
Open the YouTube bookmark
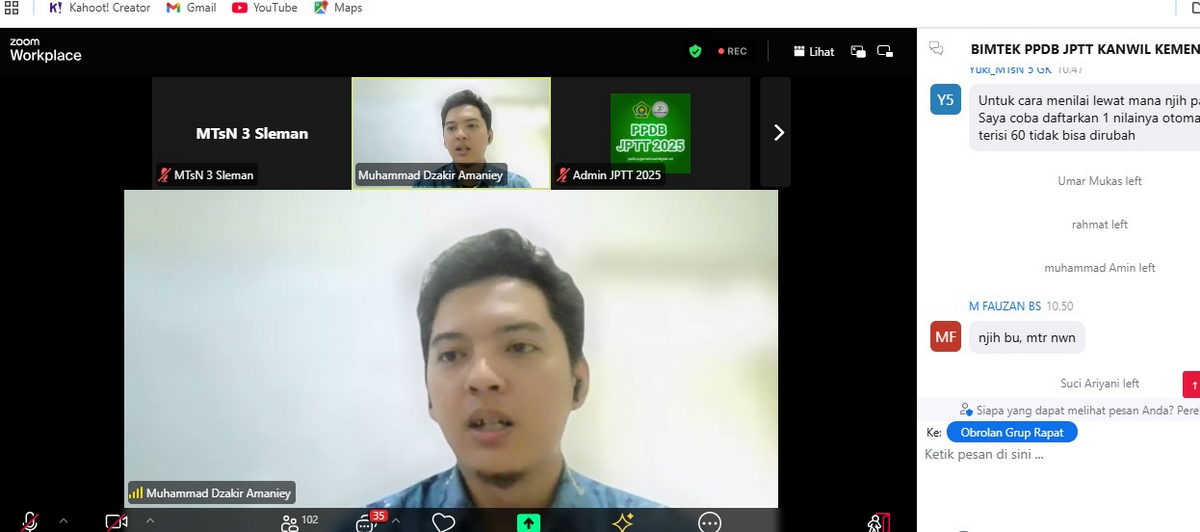click(x=264, y=8)
